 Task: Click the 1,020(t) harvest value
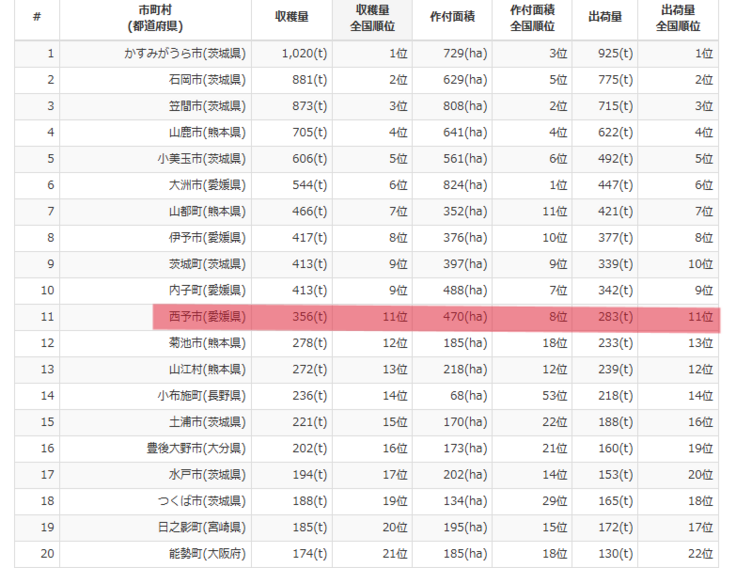click(x=304, y=52)
